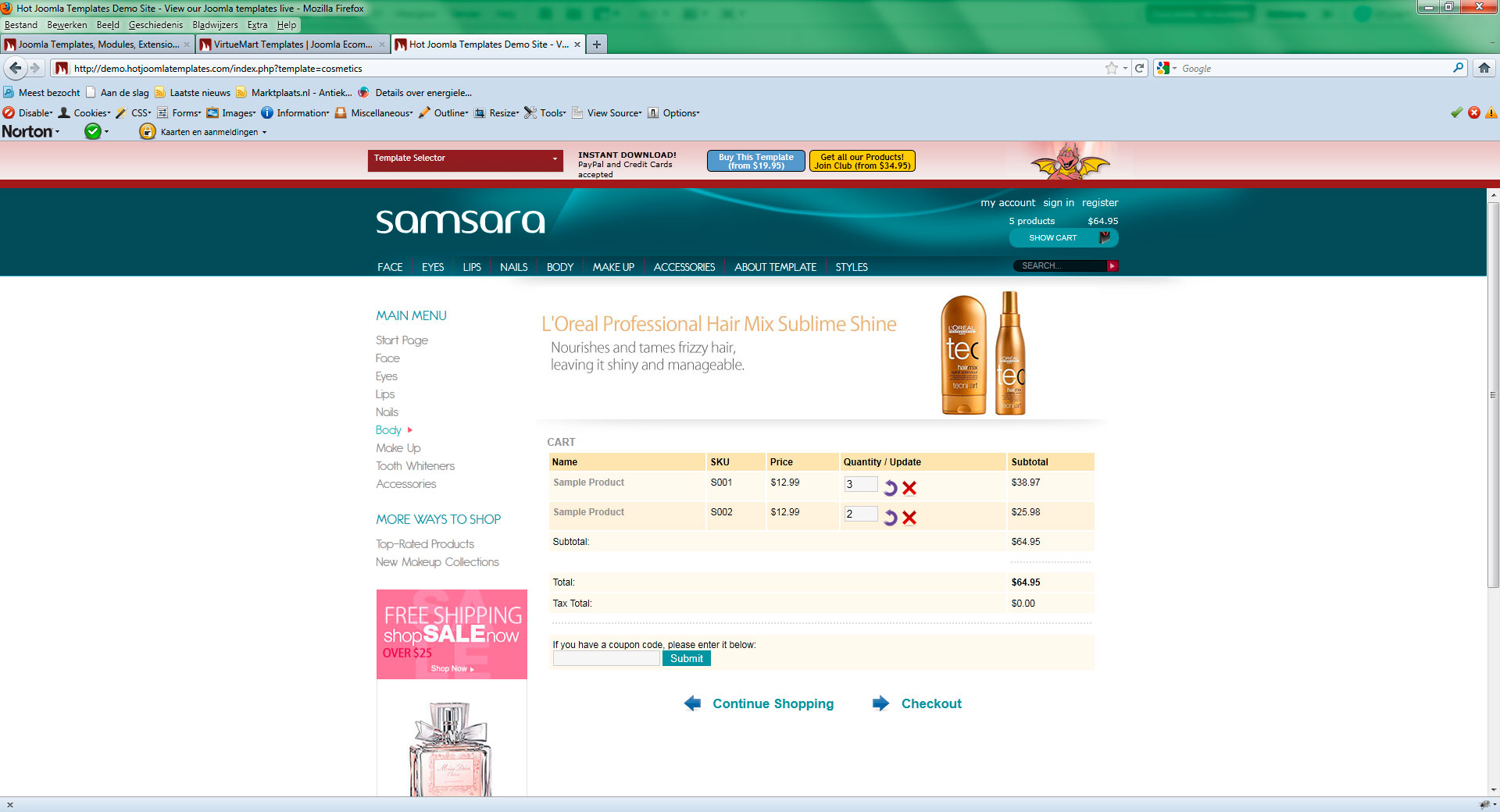Click the yellow warning icon in Web Developer toolbar
Image resolution: width=1500 pixels, height=812 pixels.
(1491, 112)
